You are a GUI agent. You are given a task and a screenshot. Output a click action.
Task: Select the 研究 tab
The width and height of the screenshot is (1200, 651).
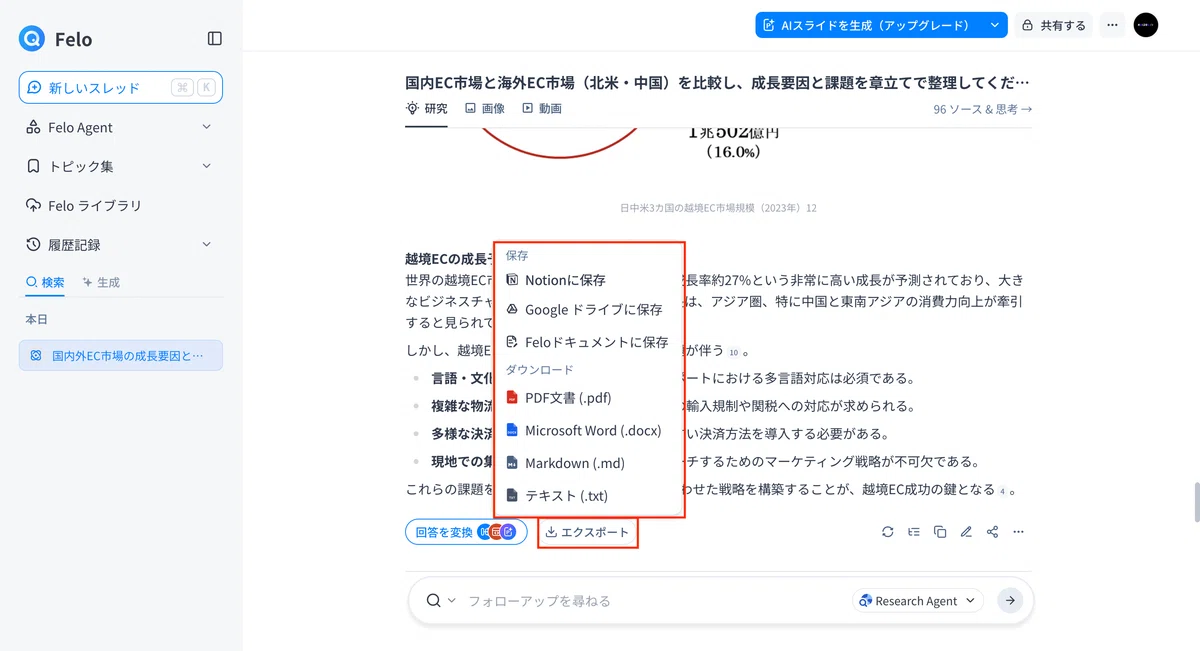coord(427,108)
